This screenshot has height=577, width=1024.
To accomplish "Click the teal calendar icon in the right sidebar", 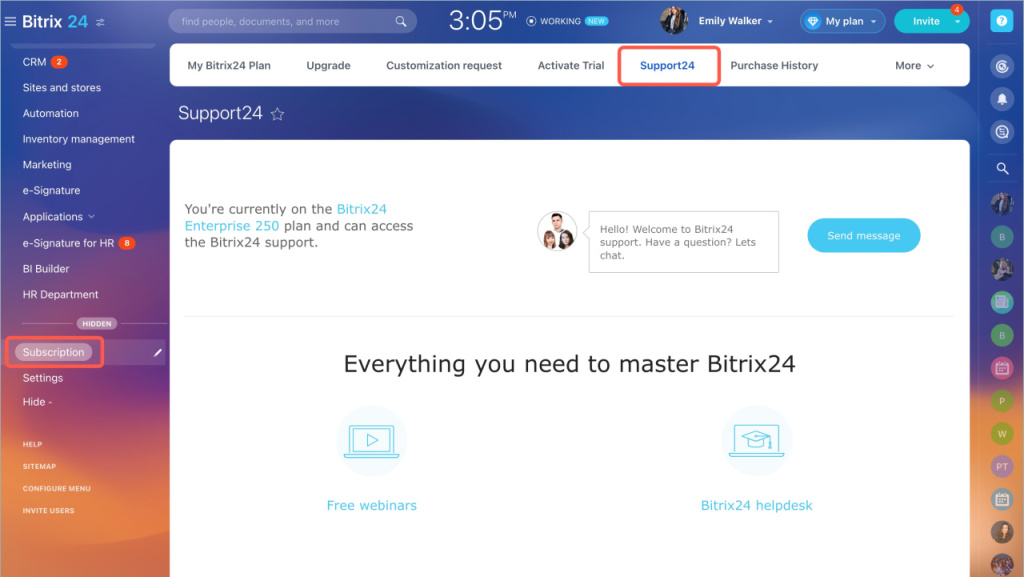I will [x=1002, y=499].
